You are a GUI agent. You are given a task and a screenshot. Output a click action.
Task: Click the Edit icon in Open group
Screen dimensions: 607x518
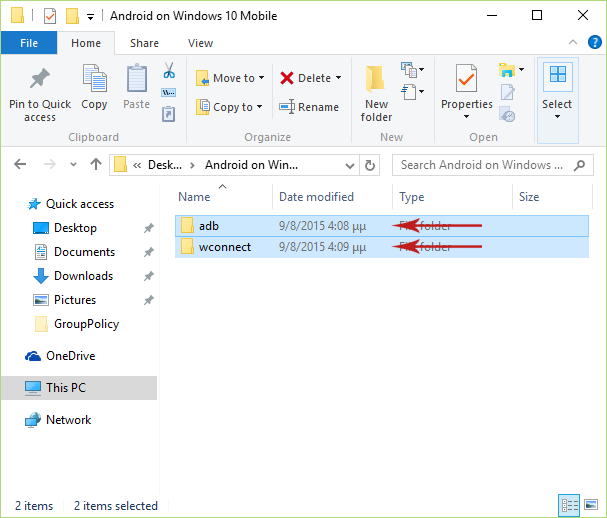click(508, 92)
